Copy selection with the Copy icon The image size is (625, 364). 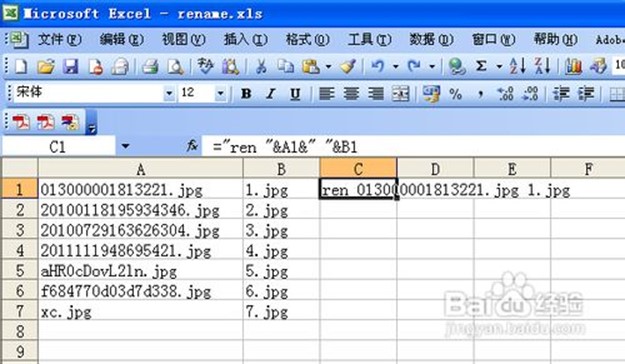click(285, 66)
